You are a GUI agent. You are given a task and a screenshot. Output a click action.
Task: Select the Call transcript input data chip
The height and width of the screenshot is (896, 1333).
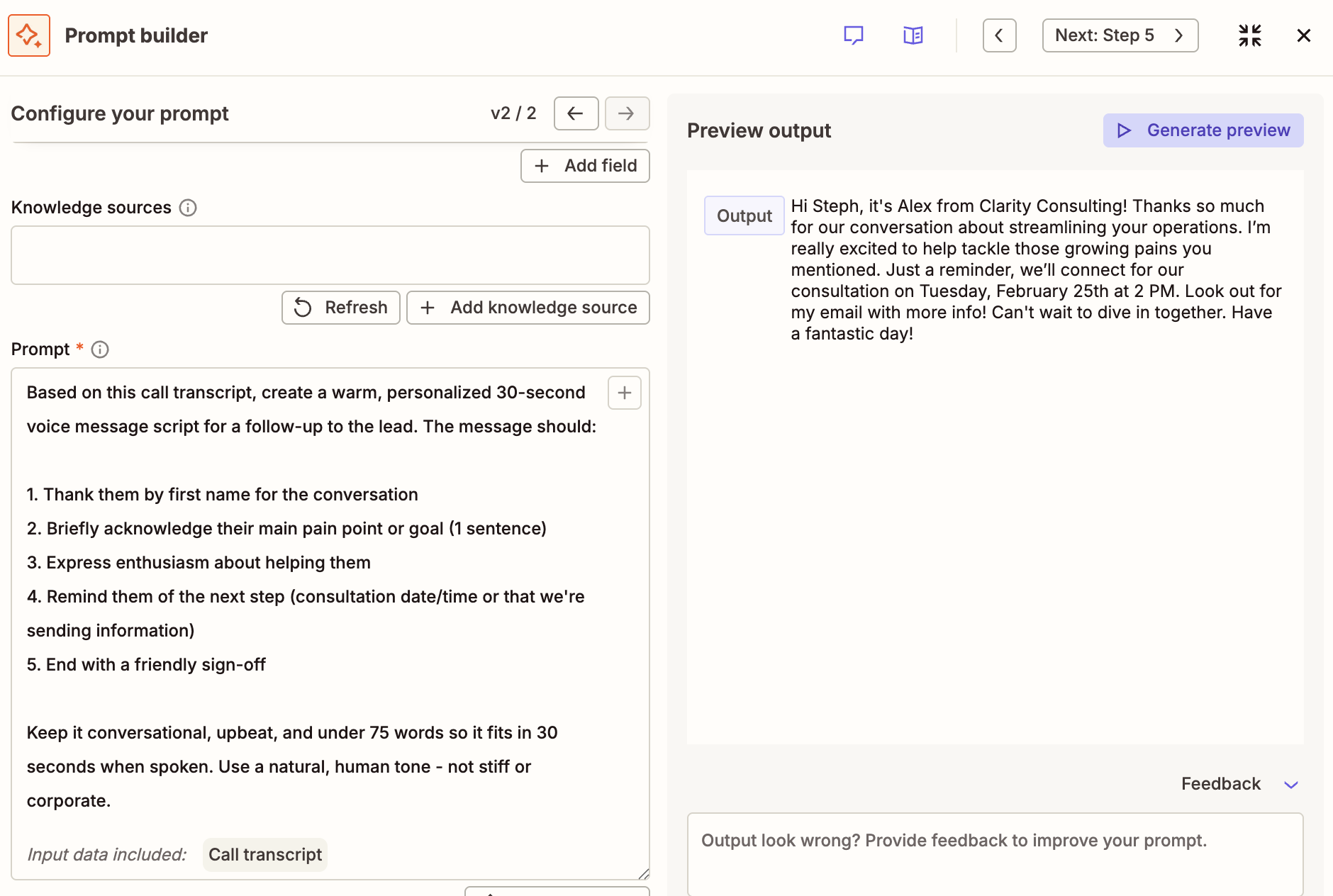pyautogui.click(x=264, y=855)
